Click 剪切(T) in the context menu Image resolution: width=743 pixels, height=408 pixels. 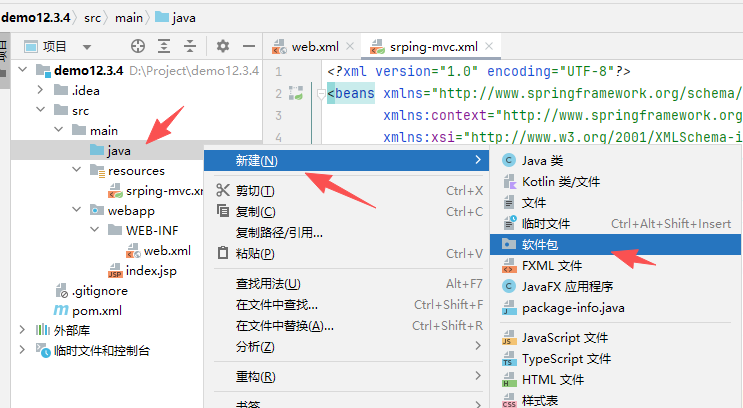(255, 191)
